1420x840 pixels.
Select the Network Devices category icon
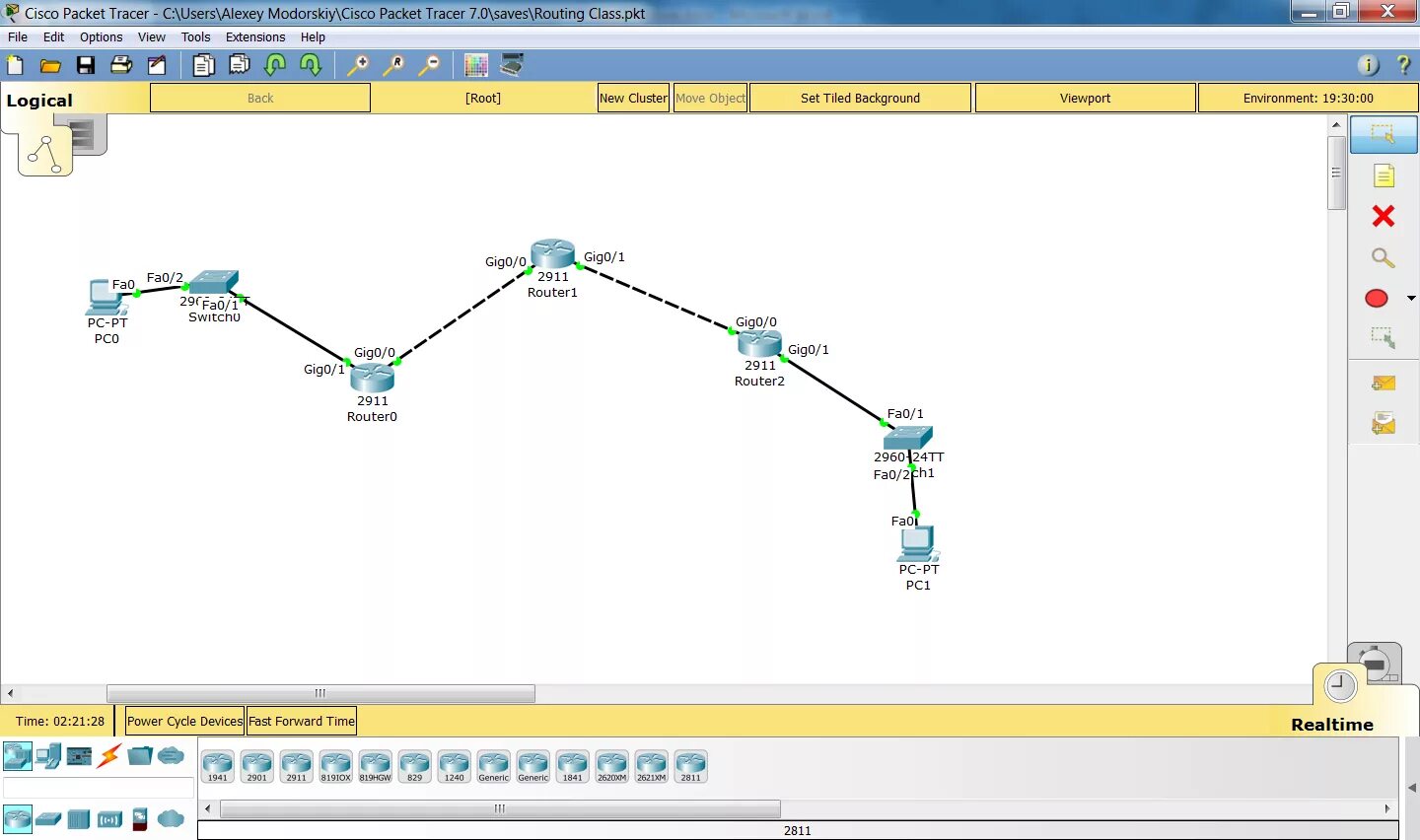(x=18, y=756)
